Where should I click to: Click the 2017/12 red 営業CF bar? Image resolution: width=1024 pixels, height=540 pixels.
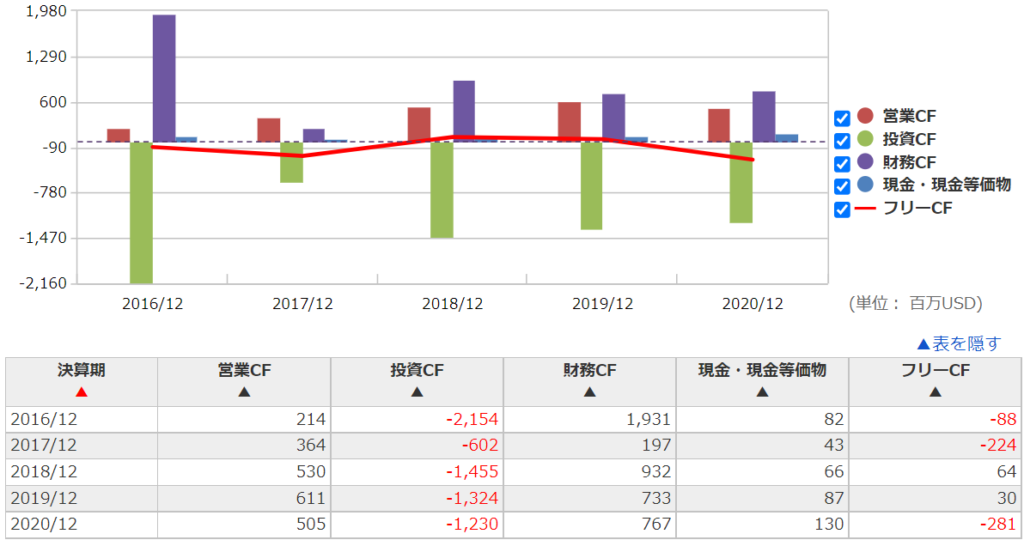(x=268, y=130)
